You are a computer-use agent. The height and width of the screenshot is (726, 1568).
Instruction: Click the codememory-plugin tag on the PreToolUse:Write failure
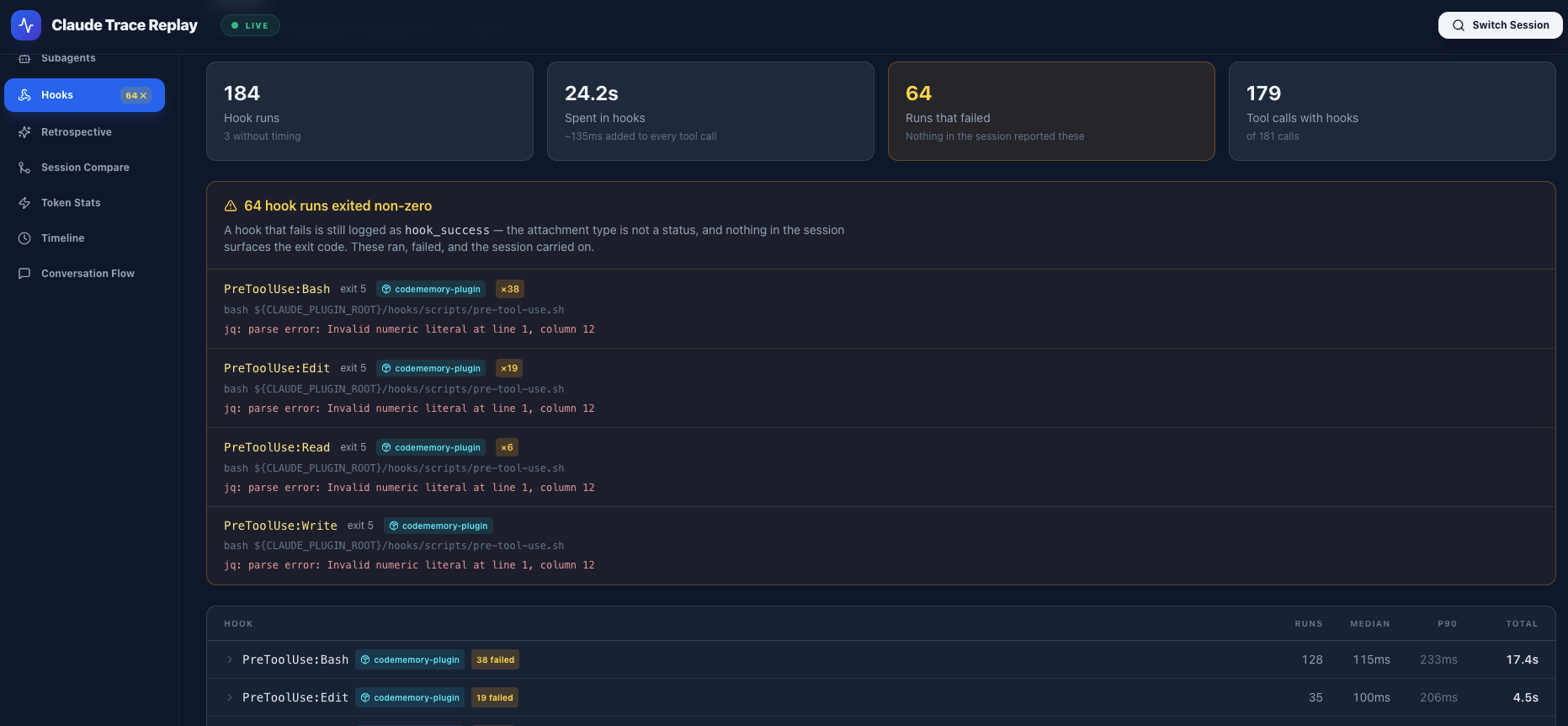point(439,526)
